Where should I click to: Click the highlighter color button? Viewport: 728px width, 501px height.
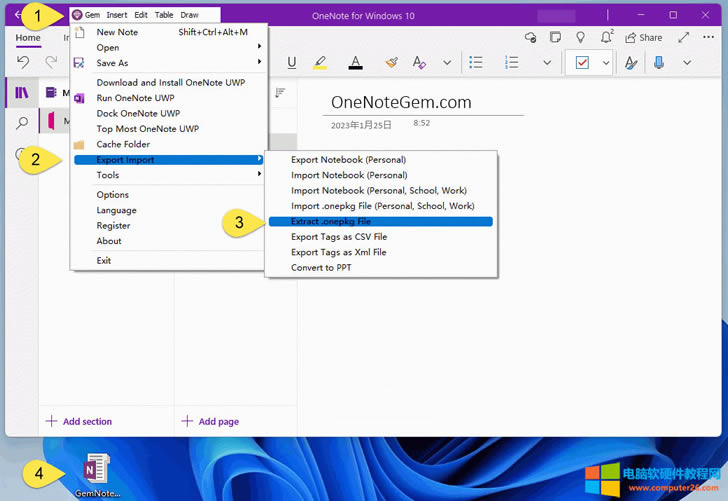pyautogui.click(x=320, y=62)
